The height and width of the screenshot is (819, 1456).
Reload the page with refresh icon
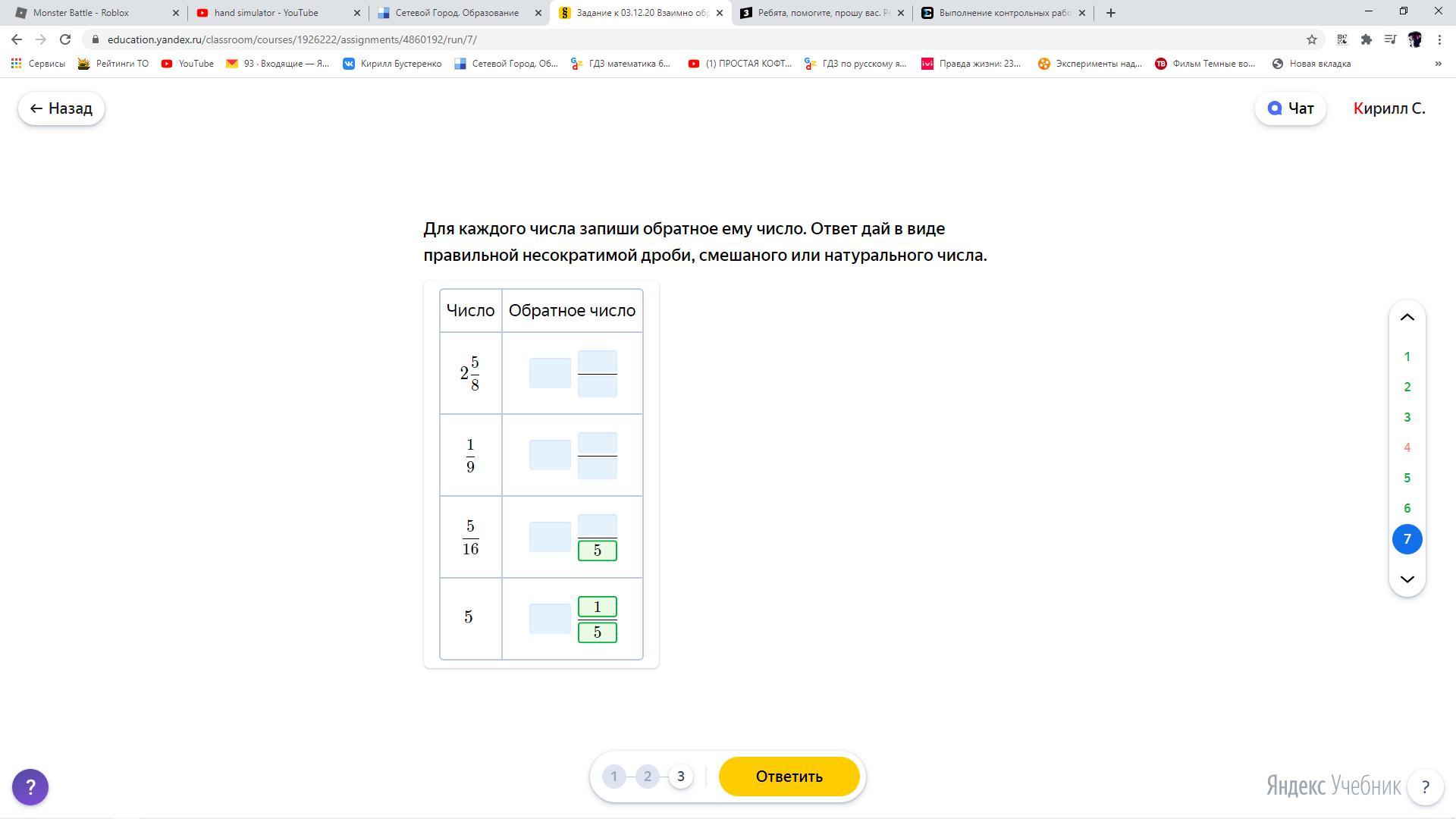65,39
